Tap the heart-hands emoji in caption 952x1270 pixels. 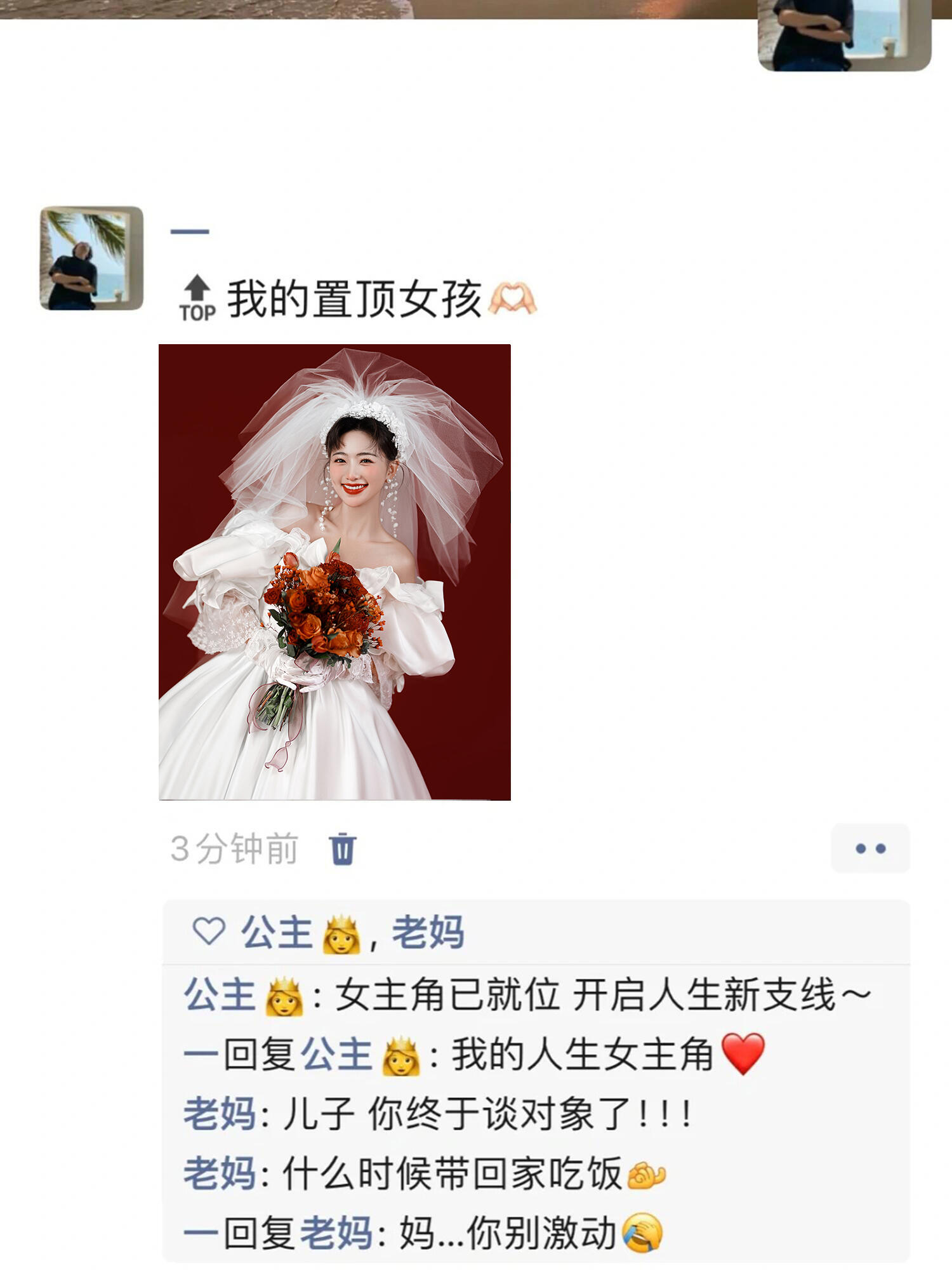pos(512,298)
